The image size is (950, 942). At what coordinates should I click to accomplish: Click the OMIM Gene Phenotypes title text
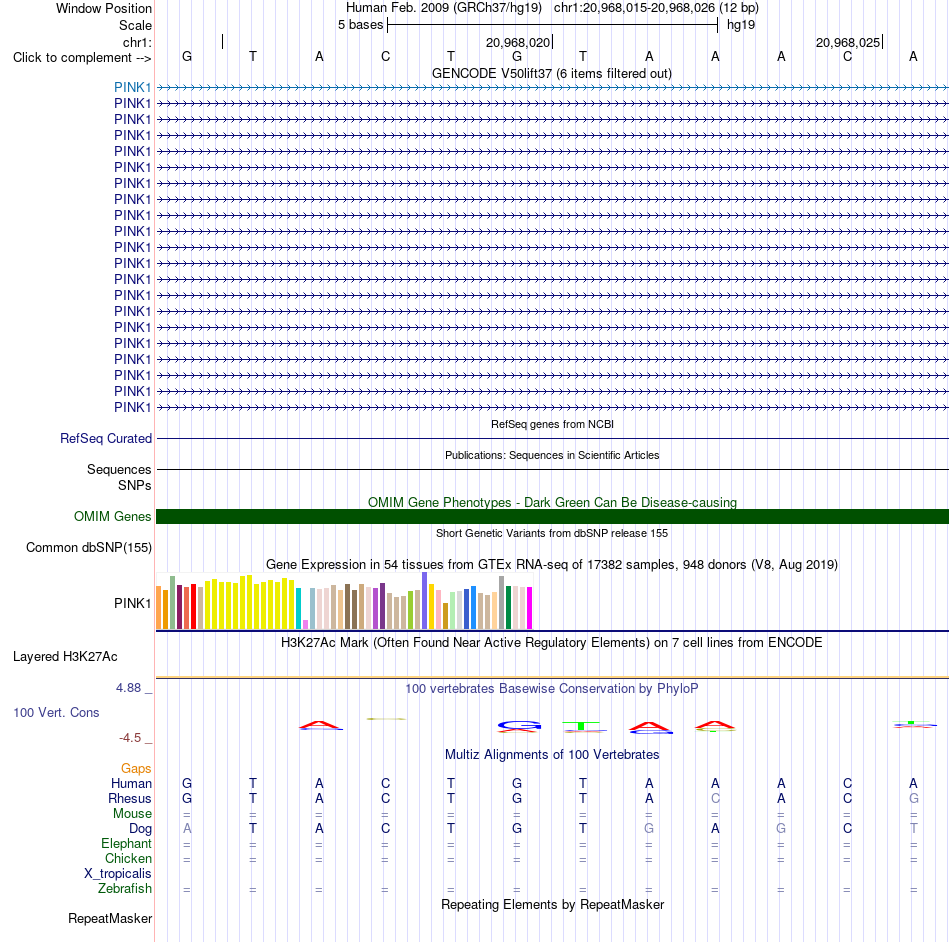click(x=552, y=502)
